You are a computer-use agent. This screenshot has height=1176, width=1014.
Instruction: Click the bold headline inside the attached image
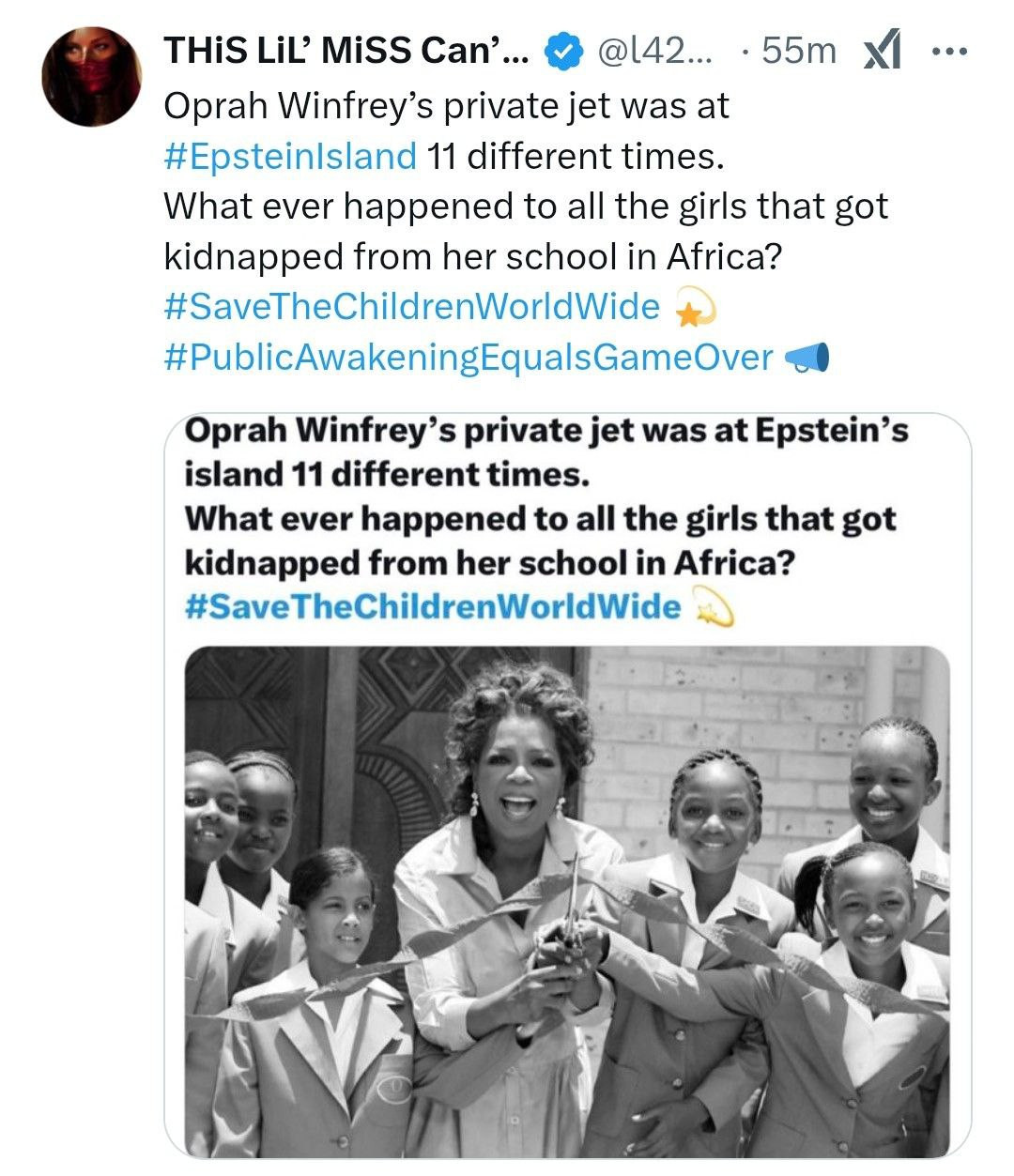point(545,496)
